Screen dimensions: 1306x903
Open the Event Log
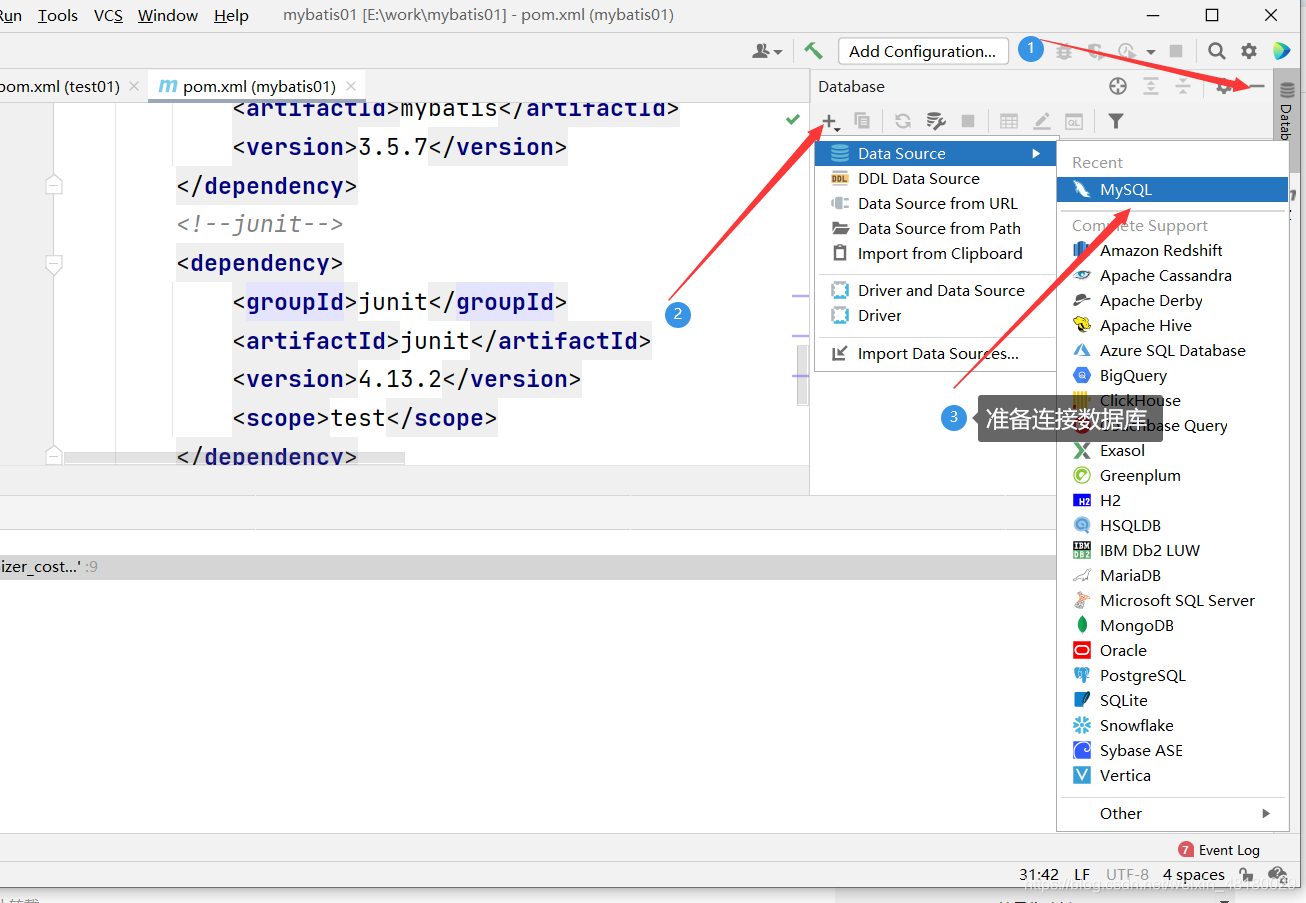[1219, 850]
